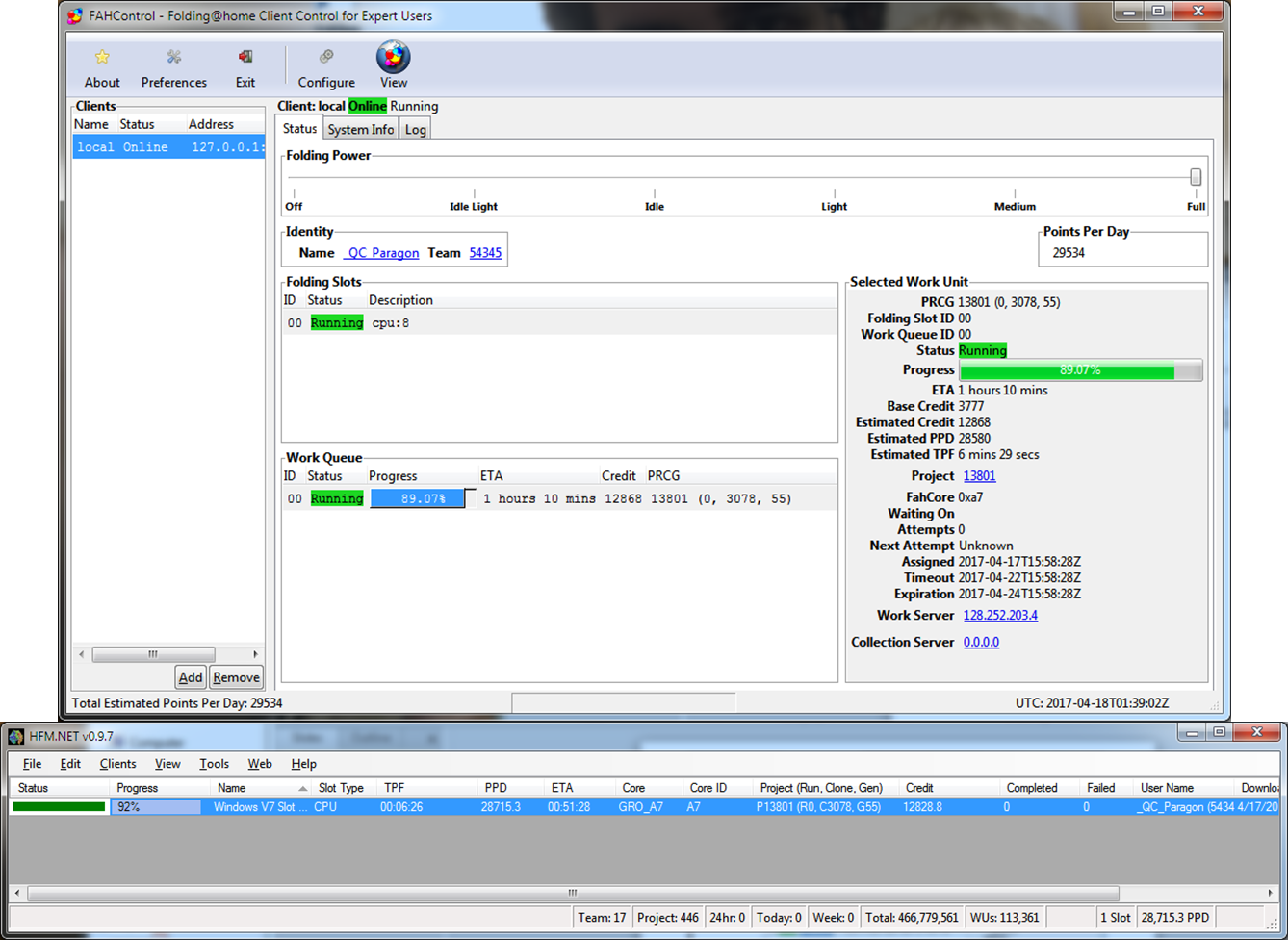Viewport: 1288px width, 940px height.
Task: Click the Exit door icon
Action: pos(245,56)
